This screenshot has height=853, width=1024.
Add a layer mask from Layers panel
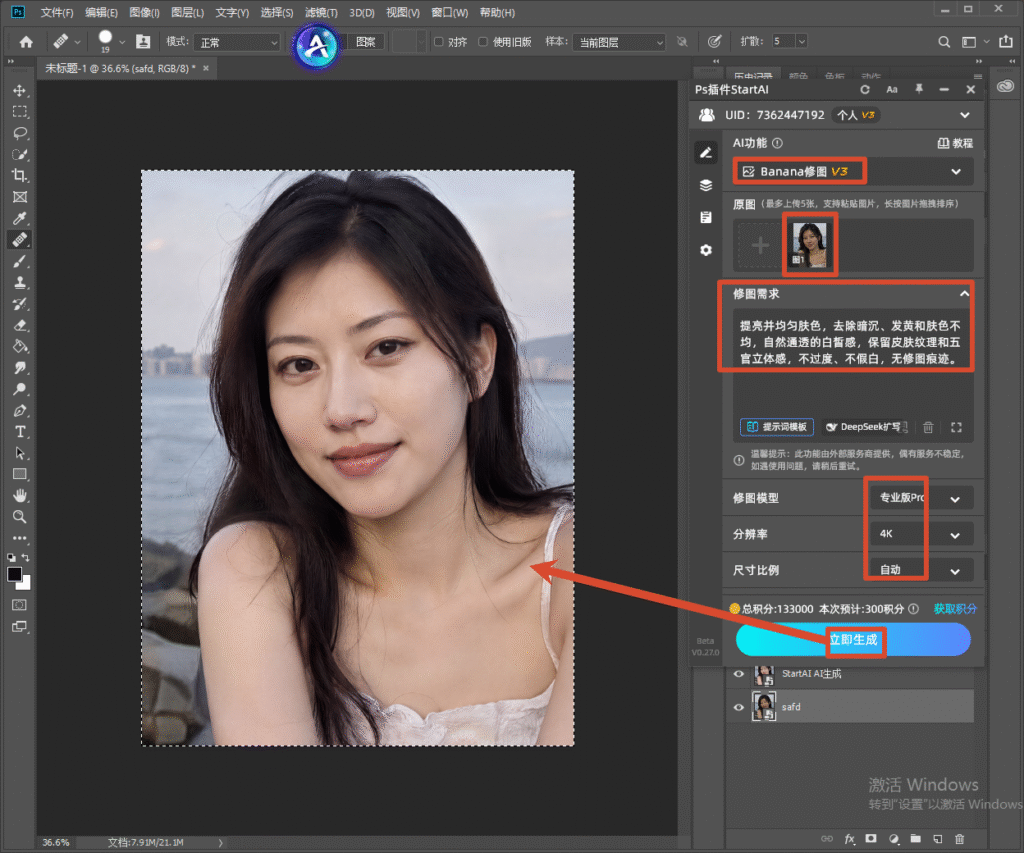point(871,839)
